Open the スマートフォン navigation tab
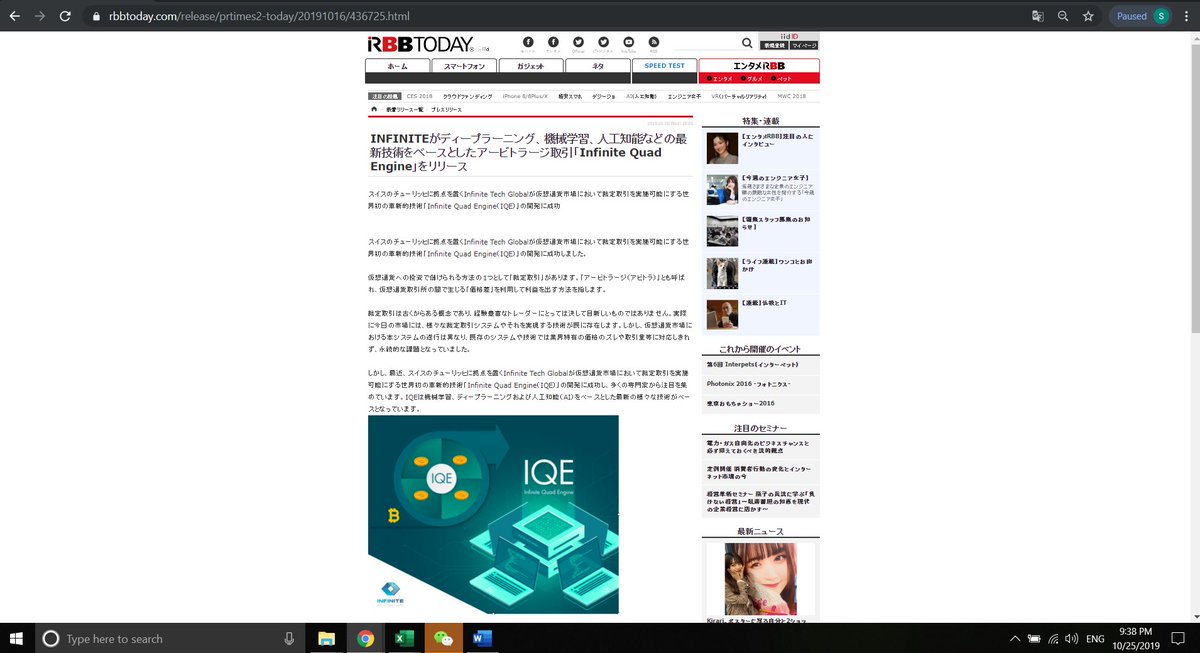The width and height of the screenshot is (1200, 653). (x=464, y=66)
